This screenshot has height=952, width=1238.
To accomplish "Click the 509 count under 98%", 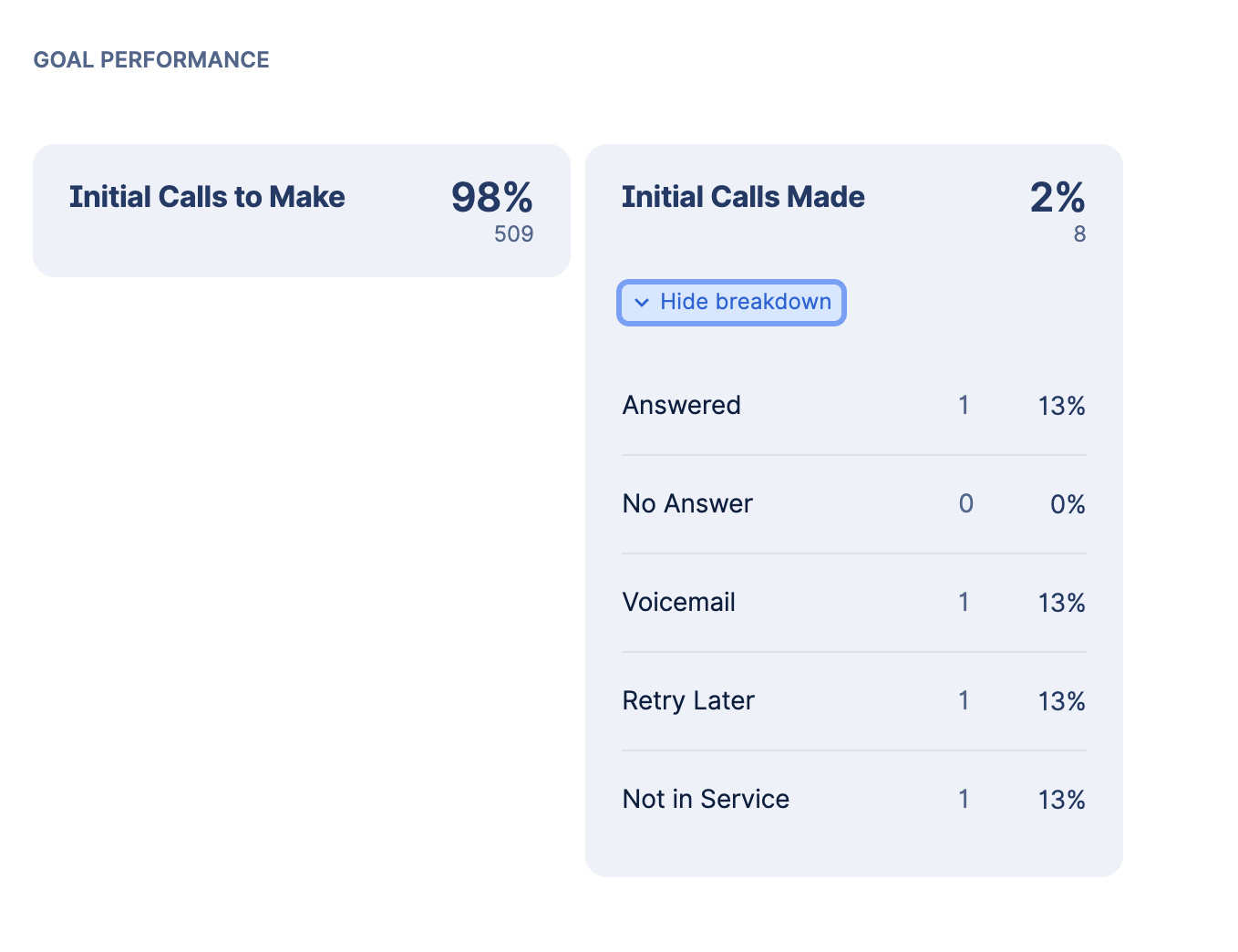I will (x=513, y=234).
